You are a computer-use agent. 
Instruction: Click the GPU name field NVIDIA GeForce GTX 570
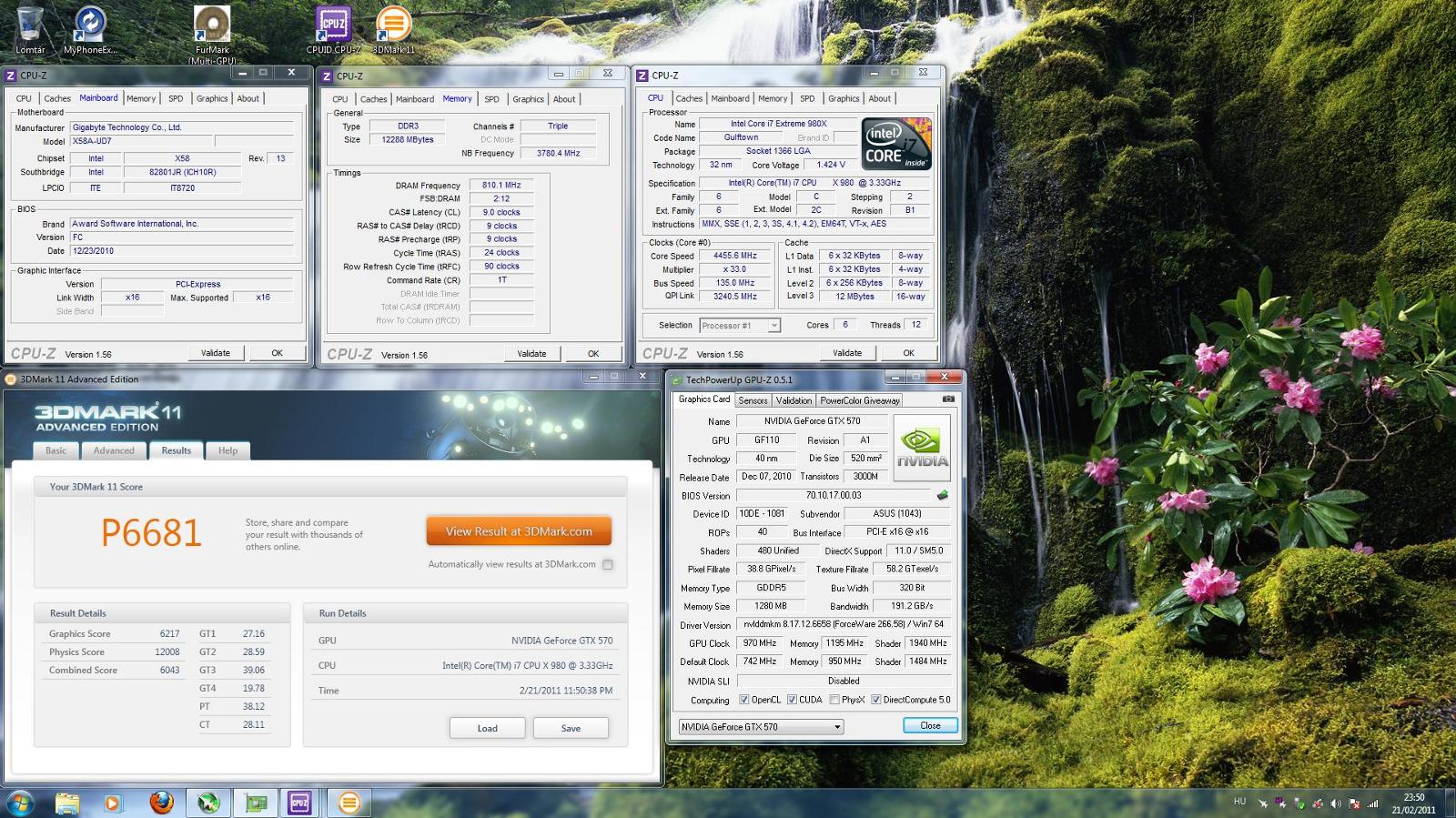coord(812,421)
